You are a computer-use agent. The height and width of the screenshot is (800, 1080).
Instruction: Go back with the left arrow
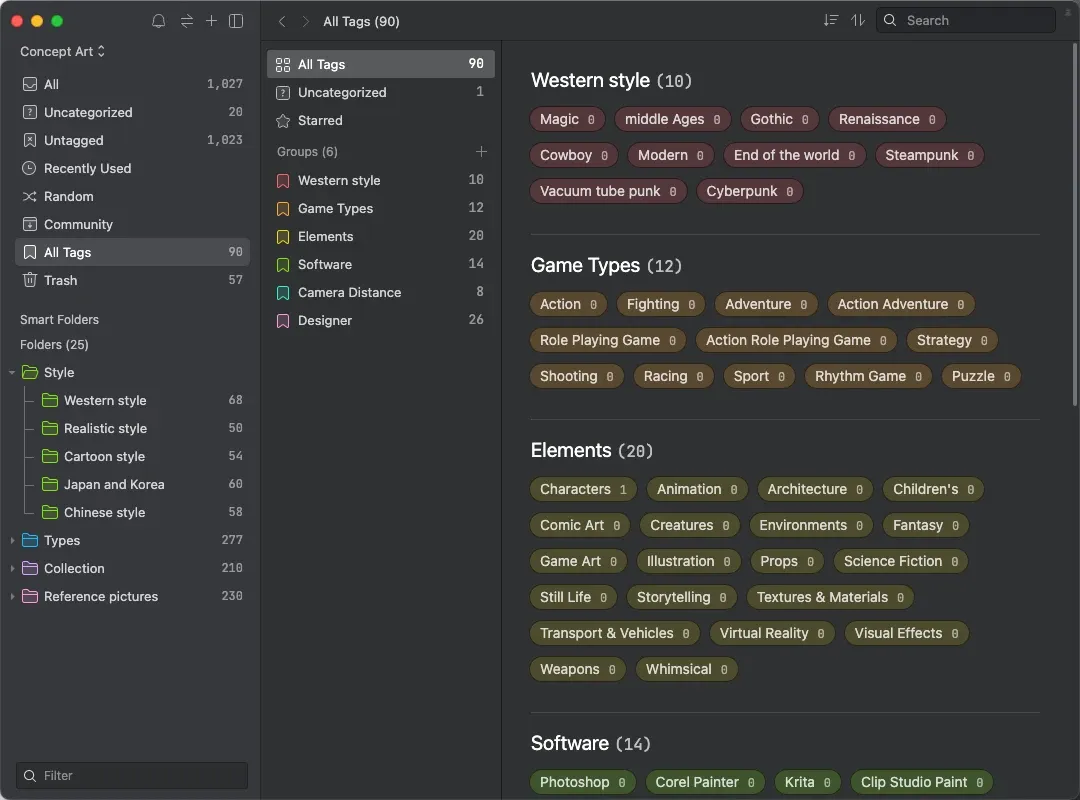pos(282,21)
